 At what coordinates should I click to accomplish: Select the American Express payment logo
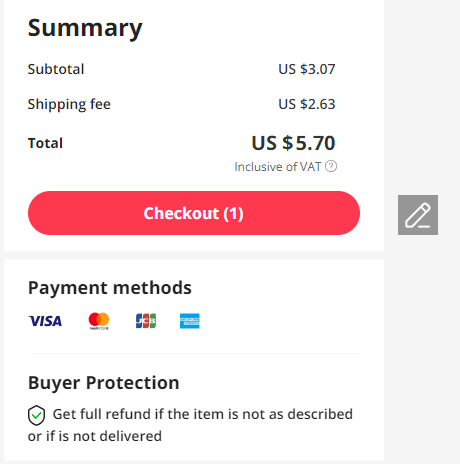point(190,321)
